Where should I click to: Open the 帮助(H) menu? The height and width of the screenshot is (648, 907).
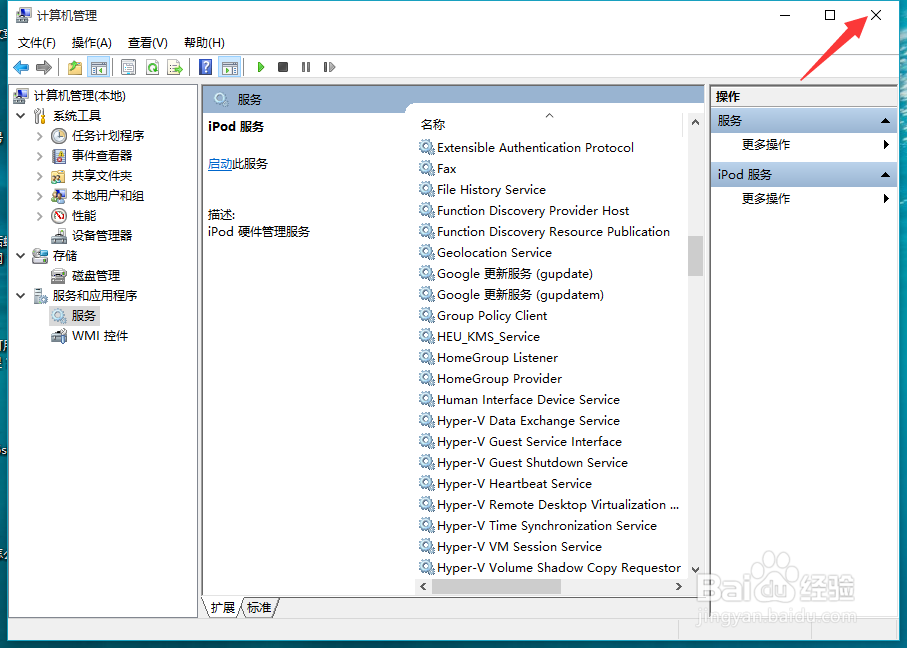coord(204,43)
